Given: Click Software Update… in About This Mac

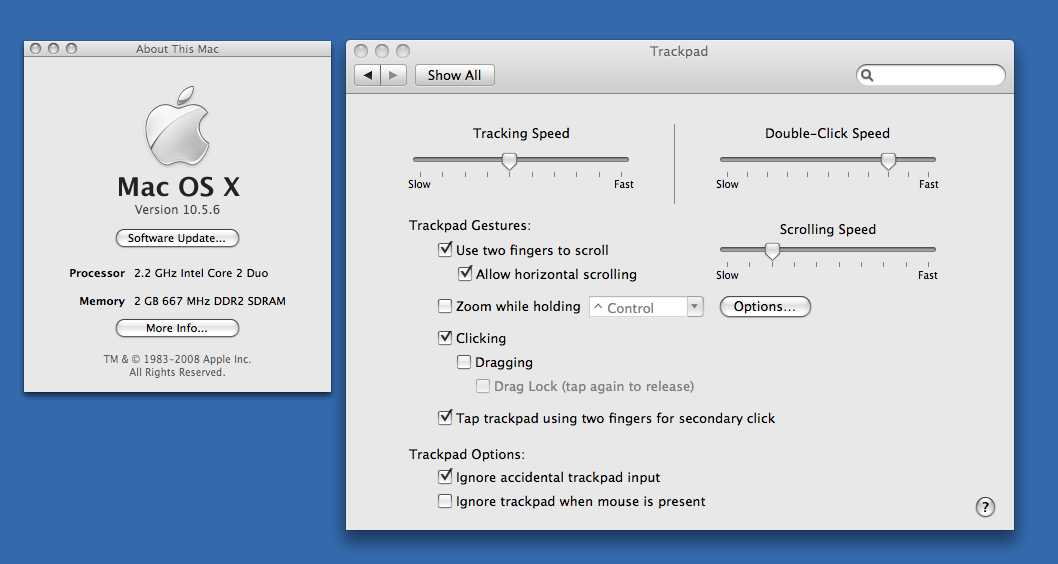Looking at the screenshot, I should [x=177, y=238].
